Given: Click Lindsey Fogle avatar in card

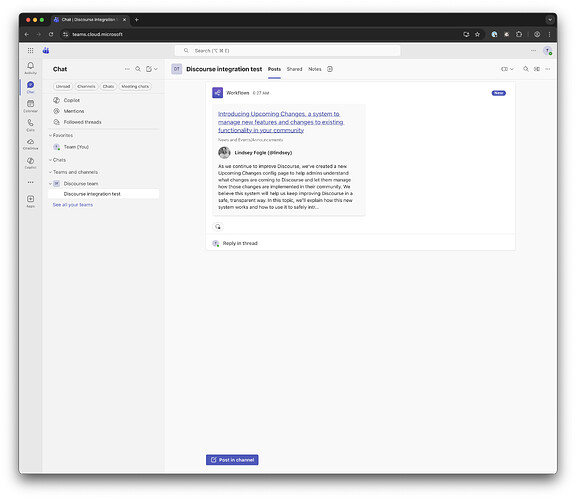Looking at the screenshot, I should coord(224,152).
